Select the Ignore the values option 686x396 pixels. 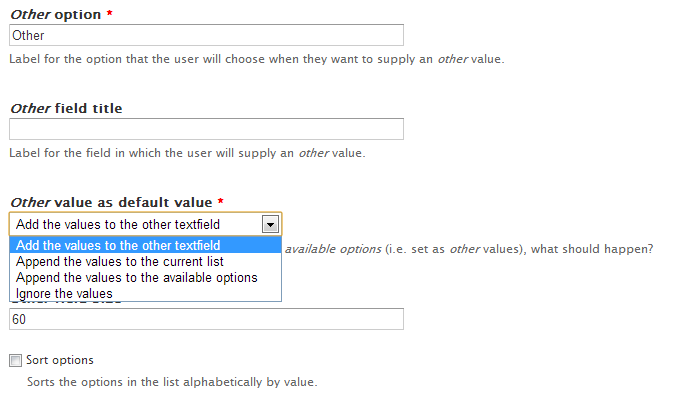click(145, 293)
